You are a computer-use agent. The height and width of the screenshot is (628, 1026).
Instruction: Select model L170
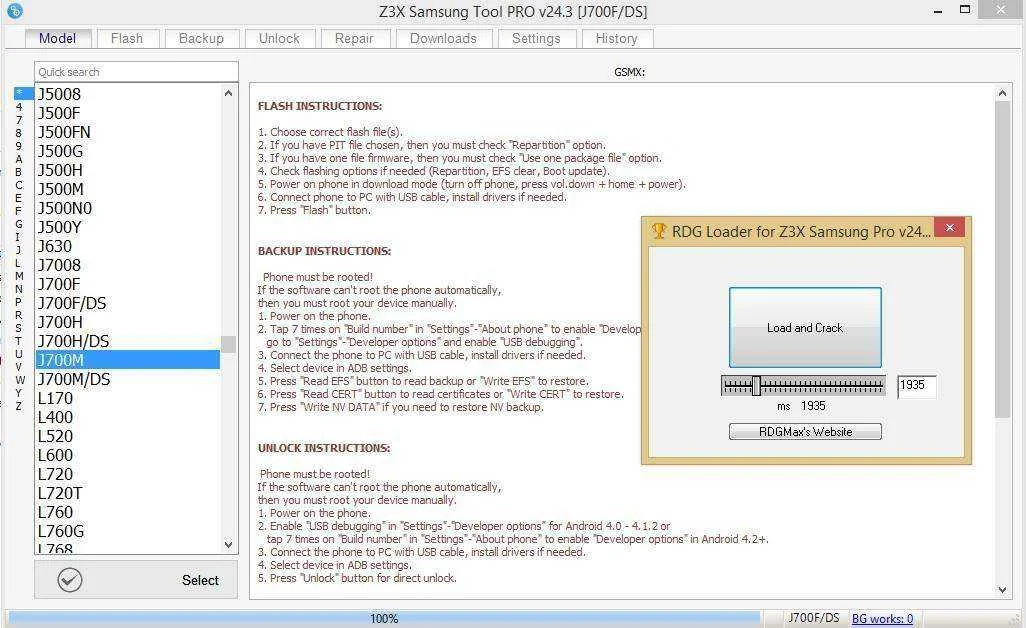tap(128, 398)
